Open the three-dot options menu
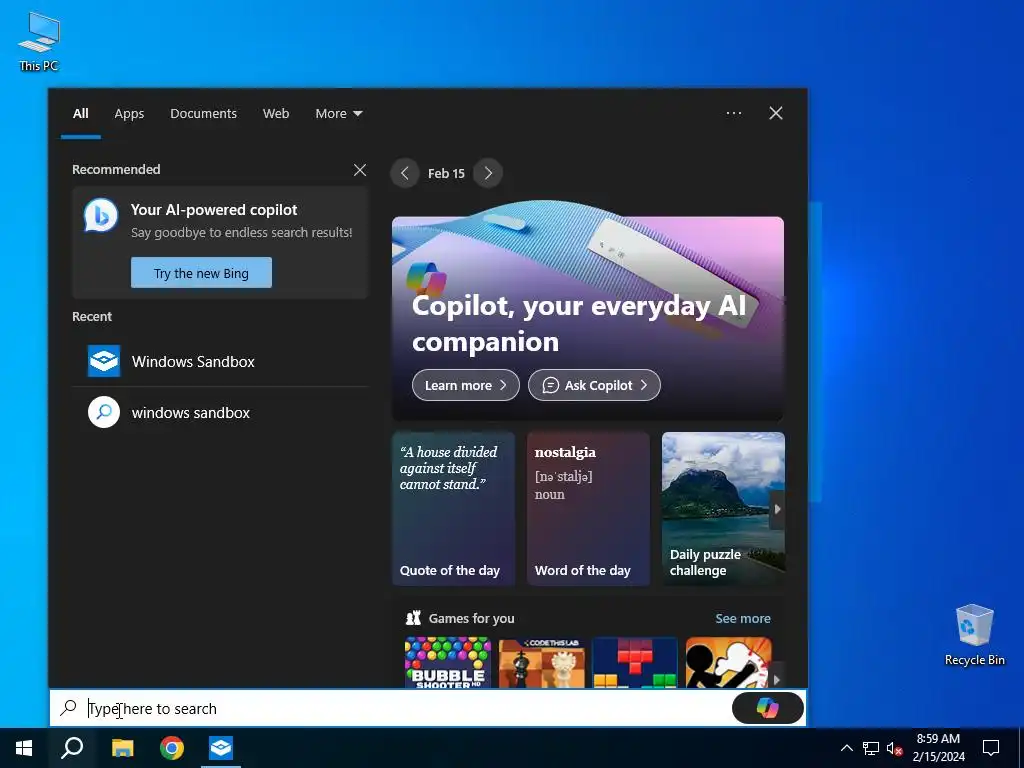 click(x=733, y=113)
